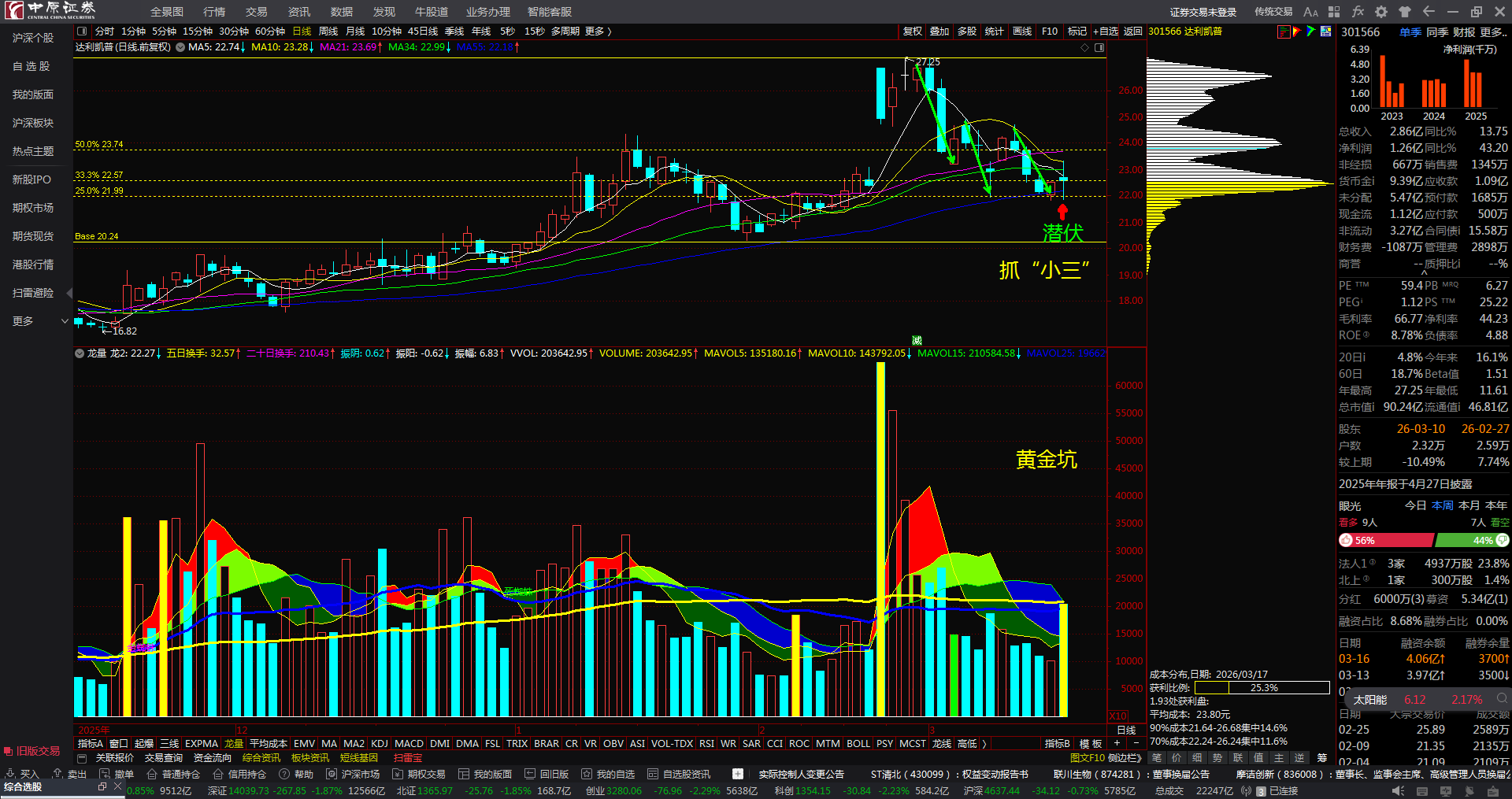This screenshot has width=1512, height=799.
Task: Click the font size AA icon
Action: tap(1310, 12)
